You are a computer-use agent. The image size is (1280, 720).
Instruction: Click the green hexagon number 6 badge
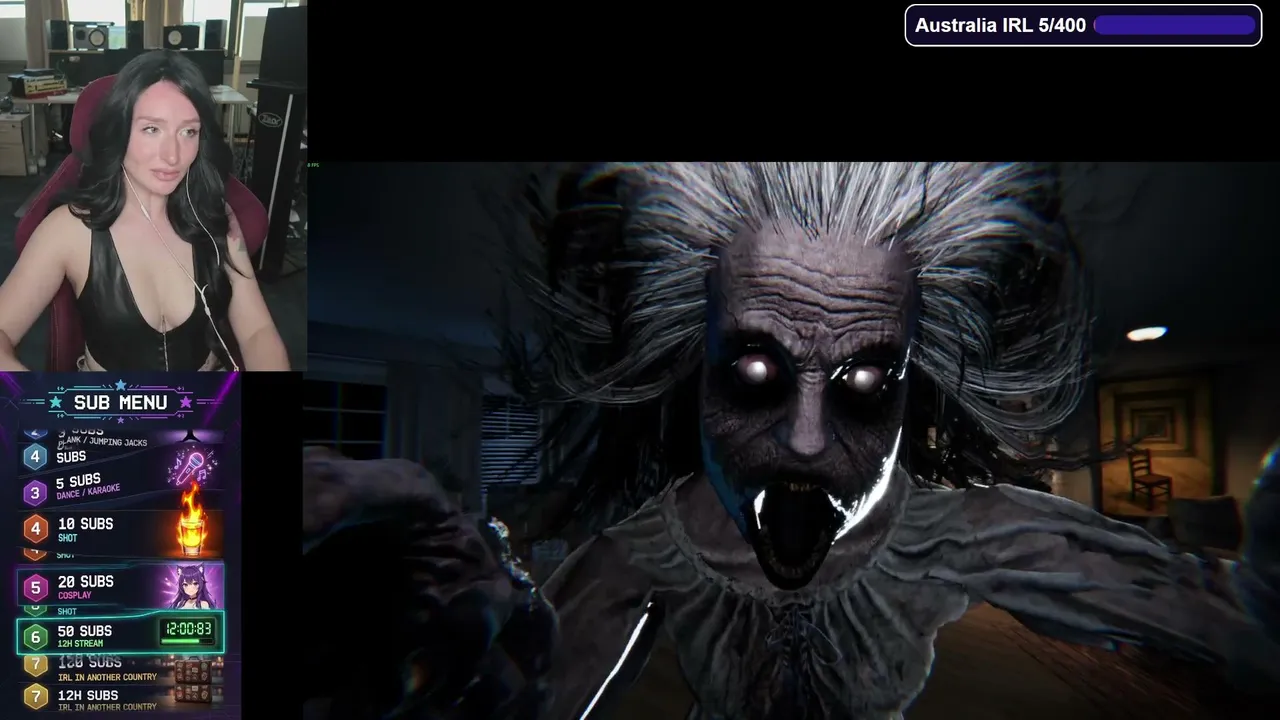[x=36, y=636]
